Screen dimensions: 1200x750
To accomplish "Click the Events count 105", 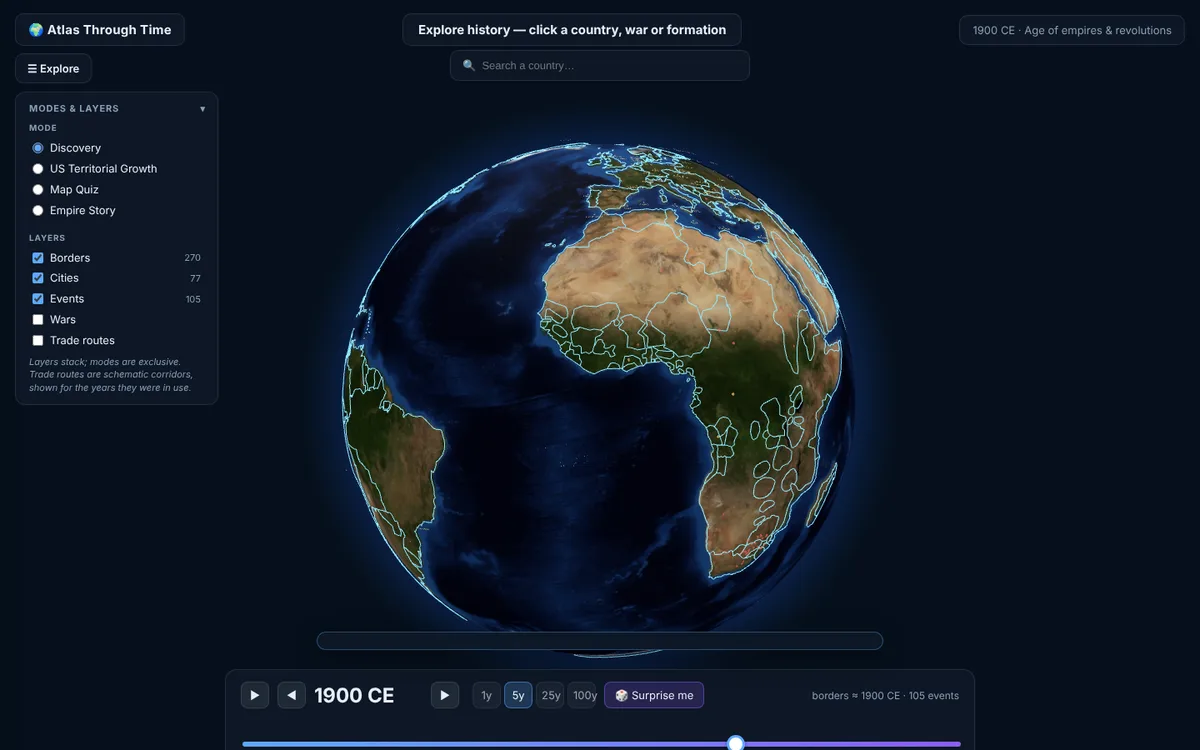I will (193, 299).
